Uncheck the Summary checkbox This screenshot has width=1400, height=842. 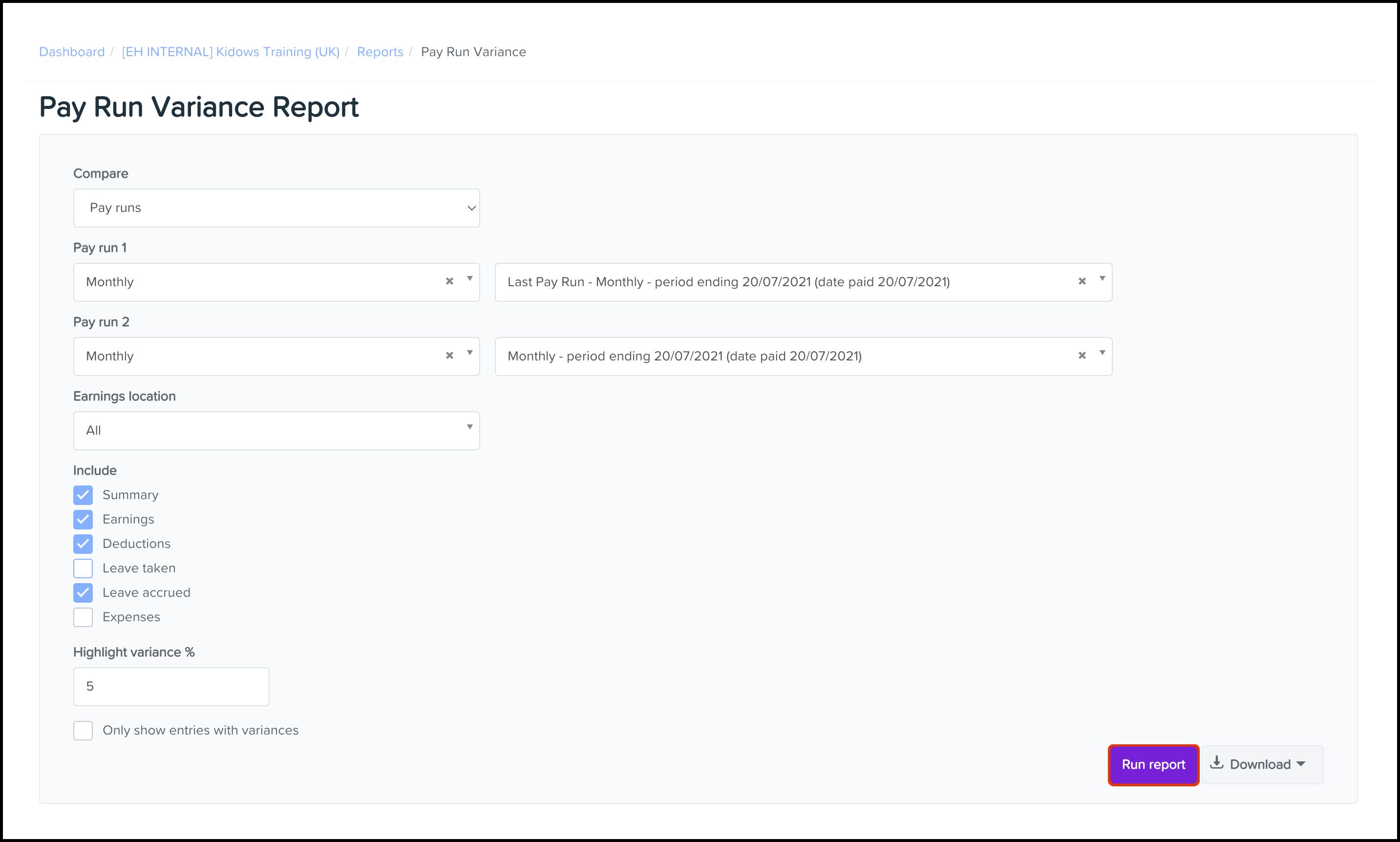point(83,495)
